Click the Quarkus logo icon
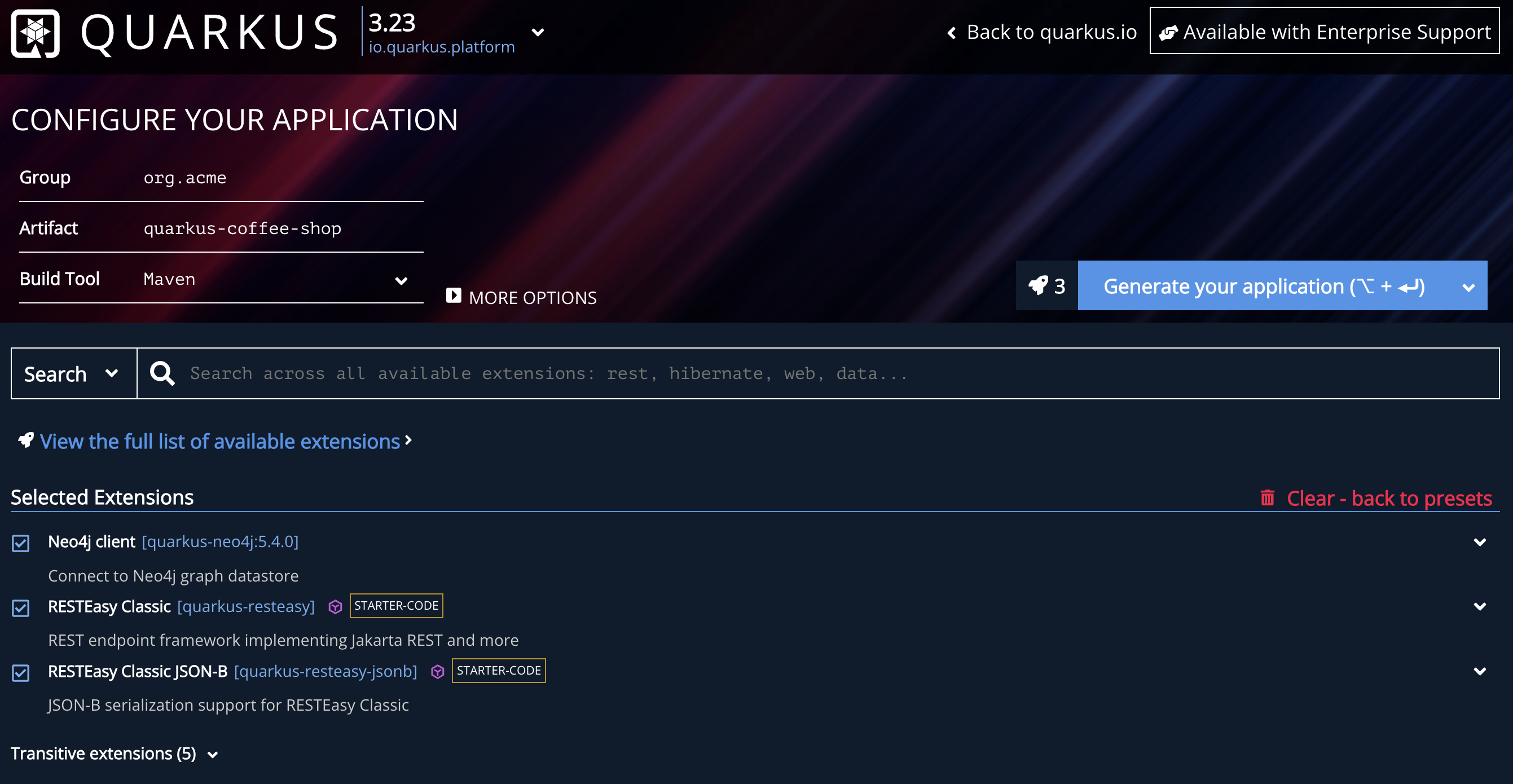 click(x=35, y=33)
